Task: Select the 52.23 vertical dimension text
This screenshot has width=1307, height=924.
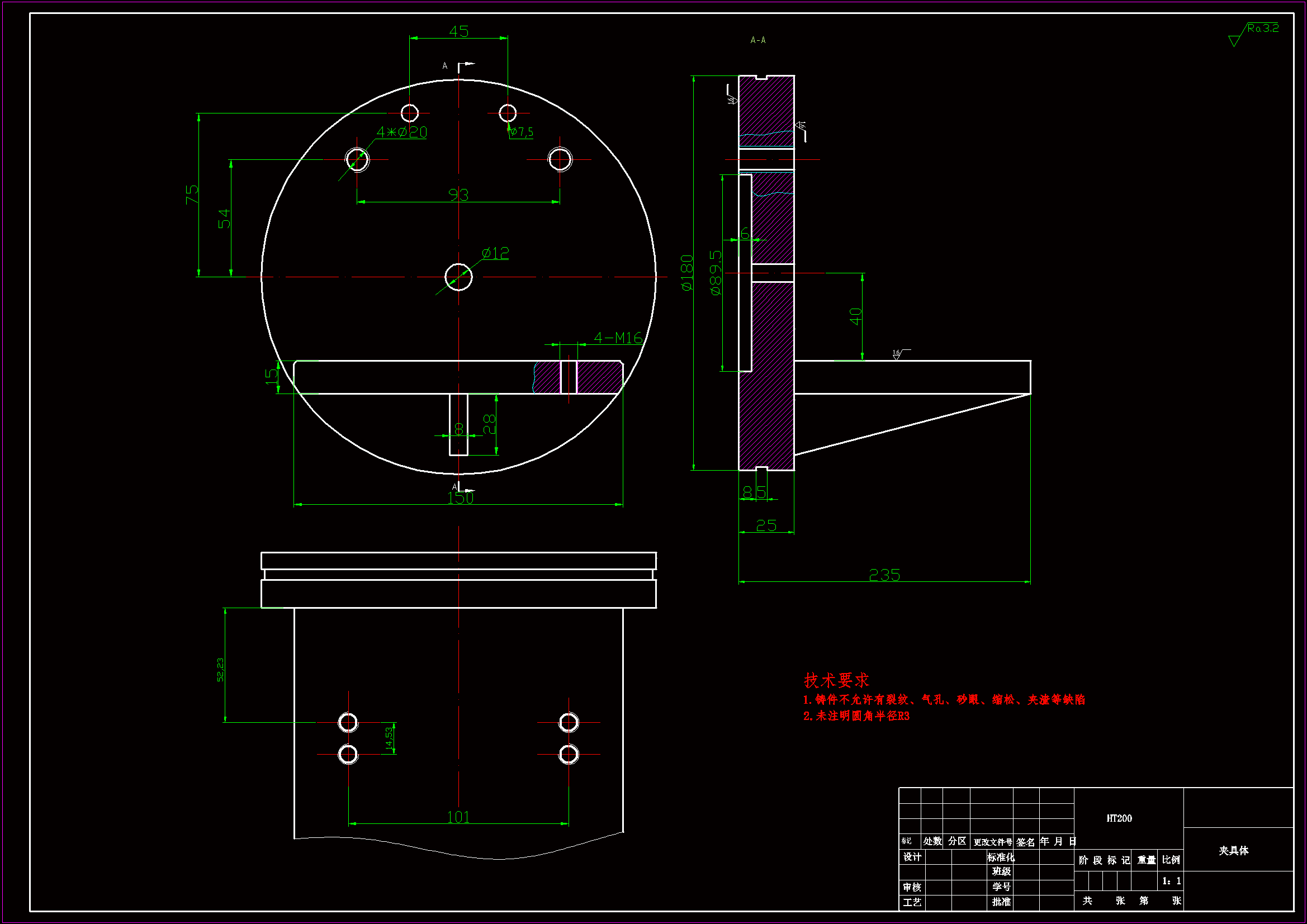Action: click(220, 670)
